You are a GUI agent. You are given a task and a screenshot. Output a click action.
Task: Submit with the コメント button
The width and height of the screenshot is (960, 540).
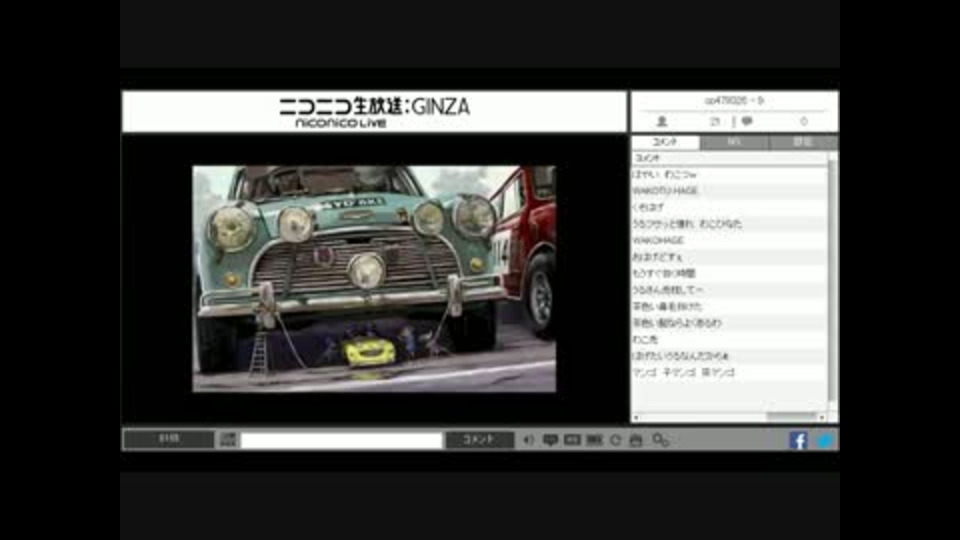click(479, 440)
